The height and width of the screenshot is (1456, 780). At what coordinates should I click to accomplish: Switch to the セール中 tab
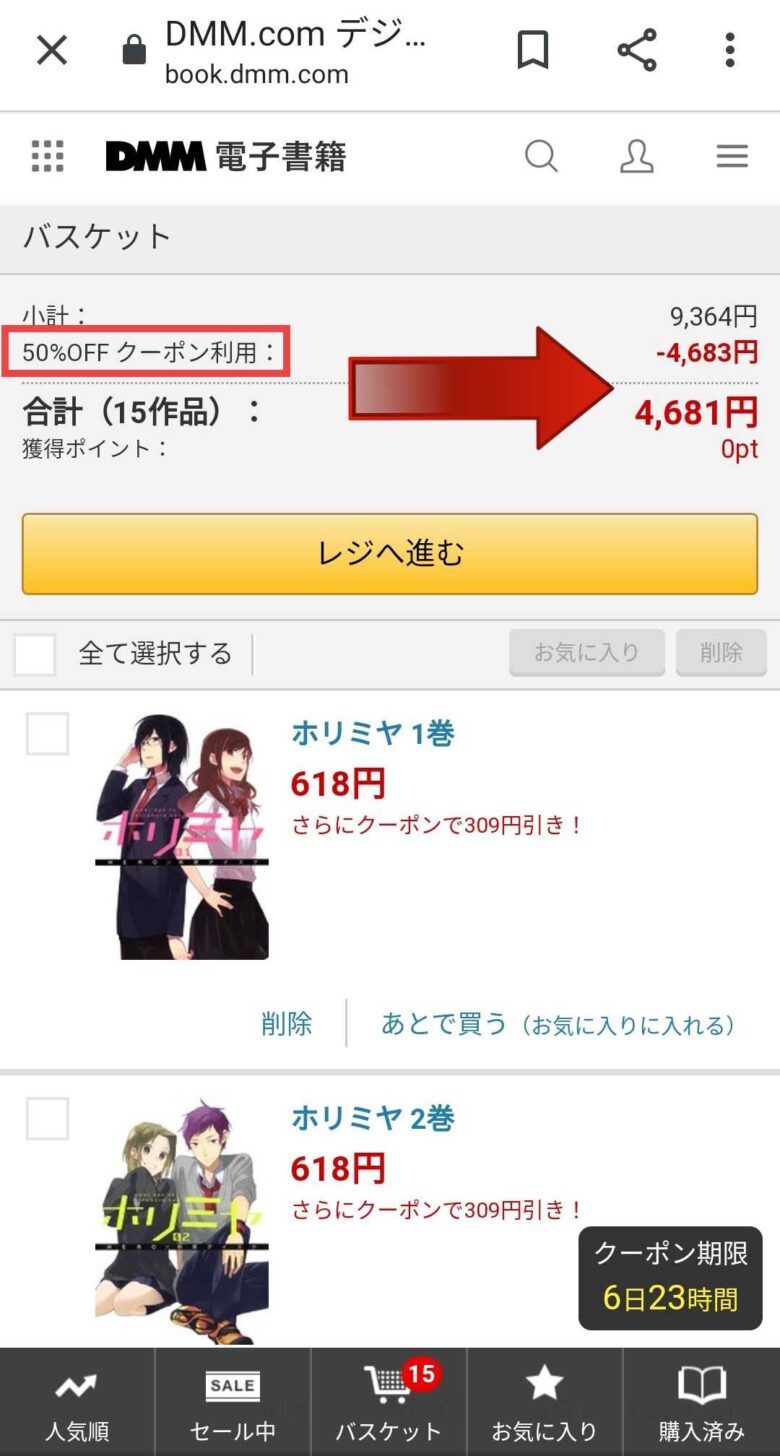point(233,1402)
